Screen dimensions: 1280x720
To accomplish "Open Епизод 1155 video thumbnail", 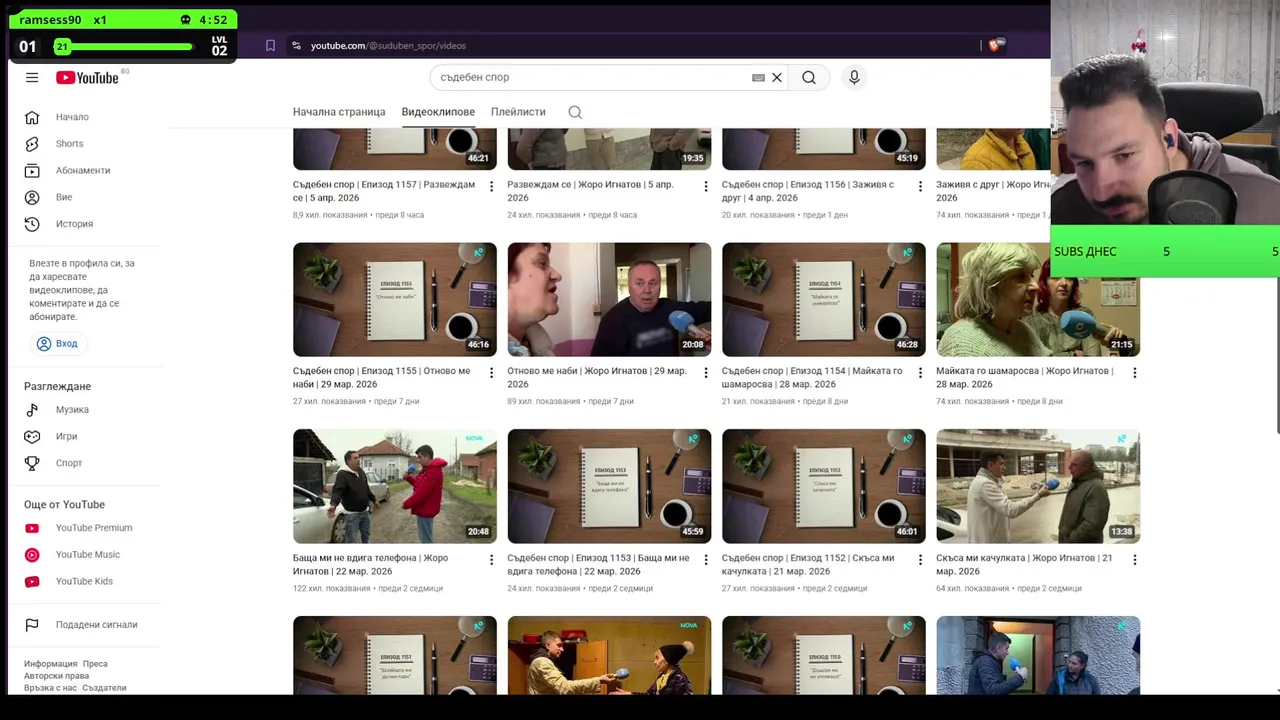I will point(395,299).
